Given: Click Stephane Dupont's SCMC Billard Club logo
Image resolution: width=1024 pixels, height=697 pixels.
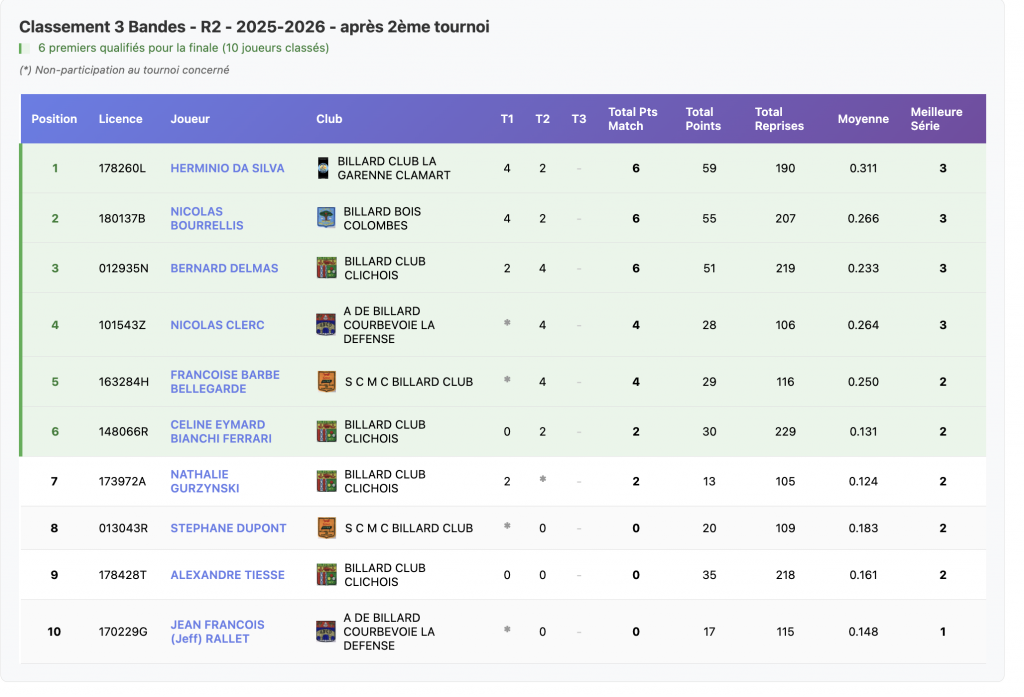Looking at the screenshot, I should coord(326,528).
